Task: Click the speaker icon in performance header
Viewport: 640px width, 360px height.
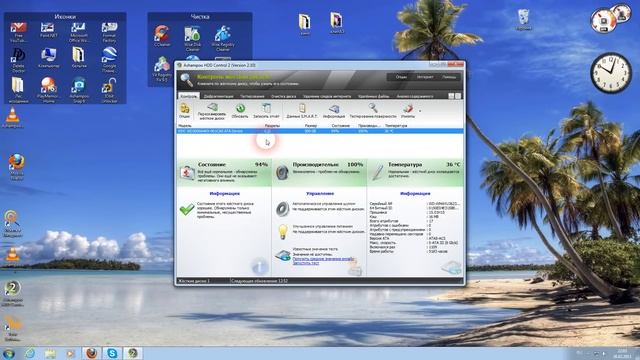Action: click(x=282, y=173)
